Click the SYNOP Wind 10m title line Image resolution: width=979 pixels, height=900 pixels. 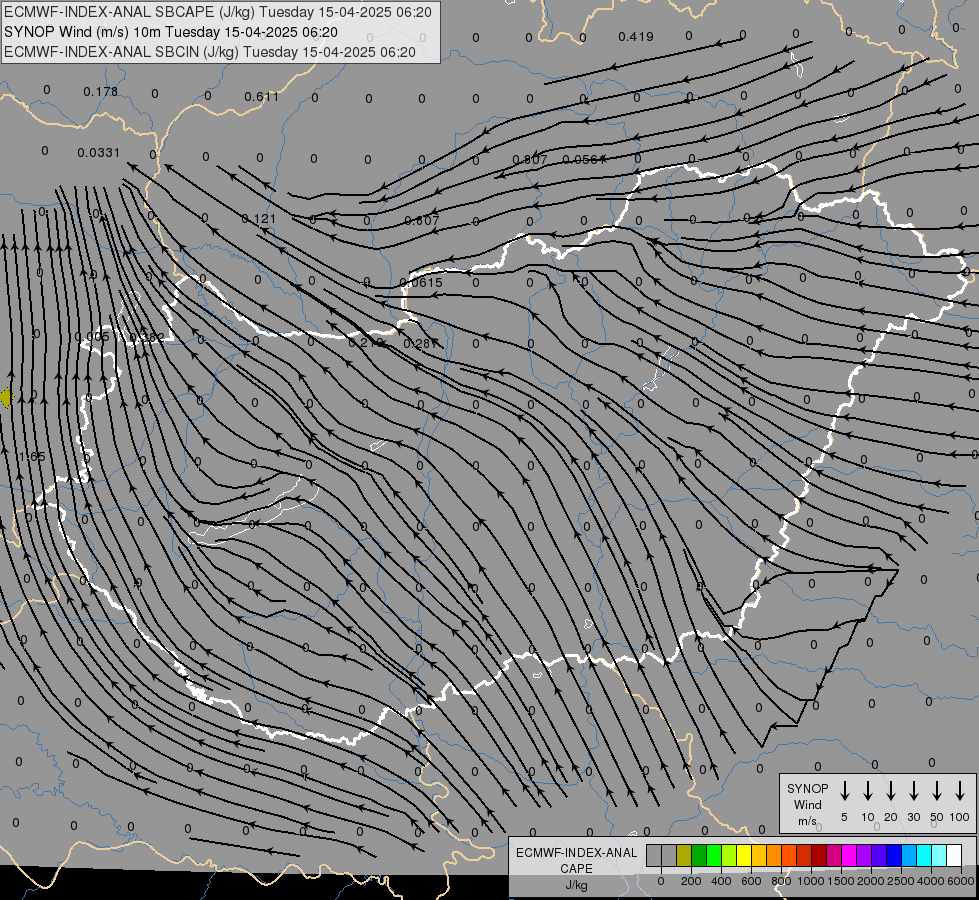coord(170,32)
